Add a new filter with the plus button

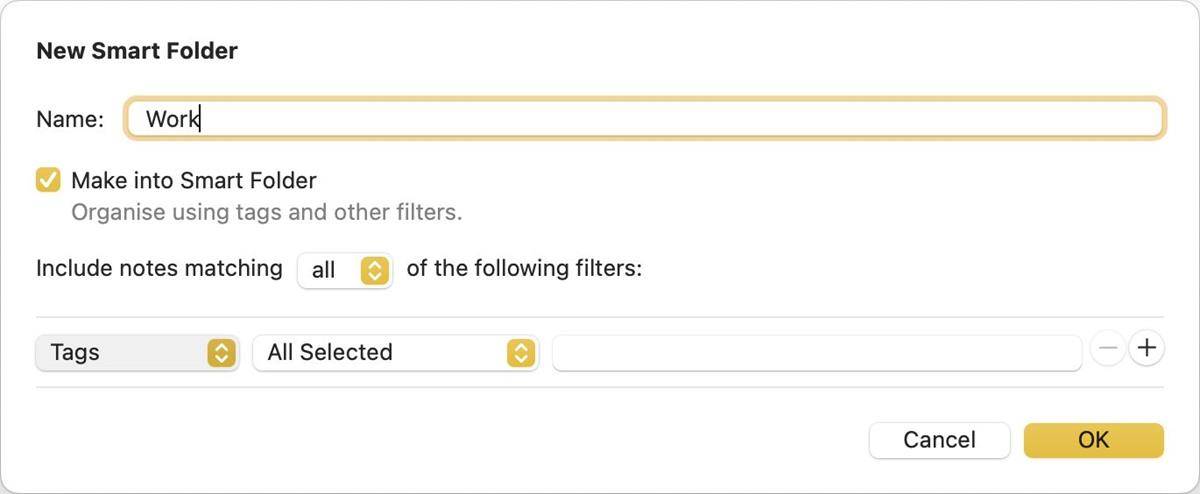(1146, 348)
